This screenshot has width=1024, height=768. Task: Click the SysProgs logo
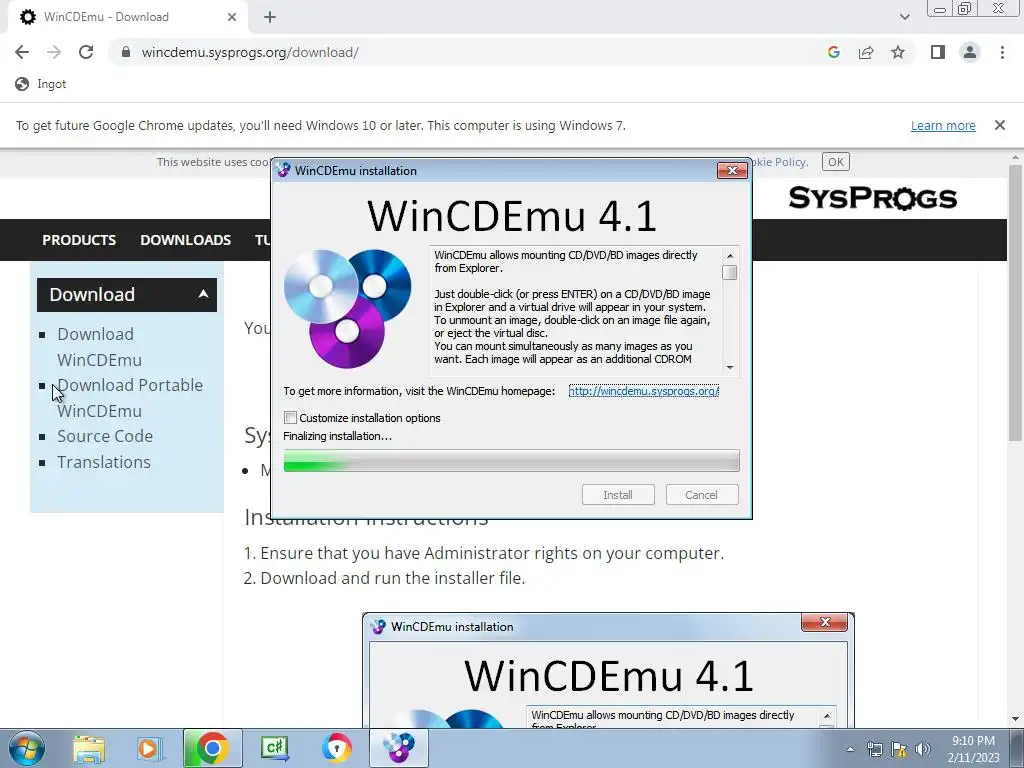tap(872, 198)
